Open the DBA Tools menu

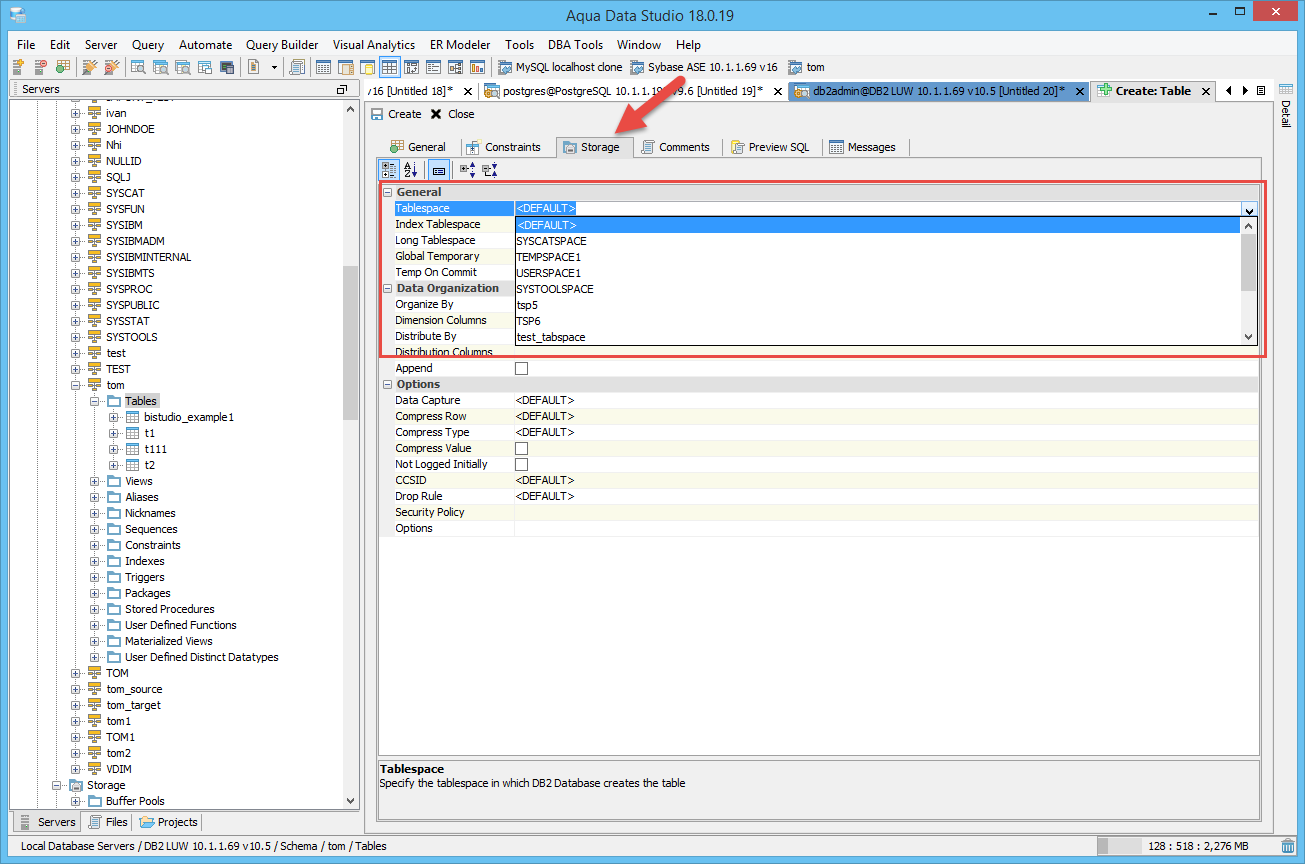pyautogui.click(x=575, y=45)
